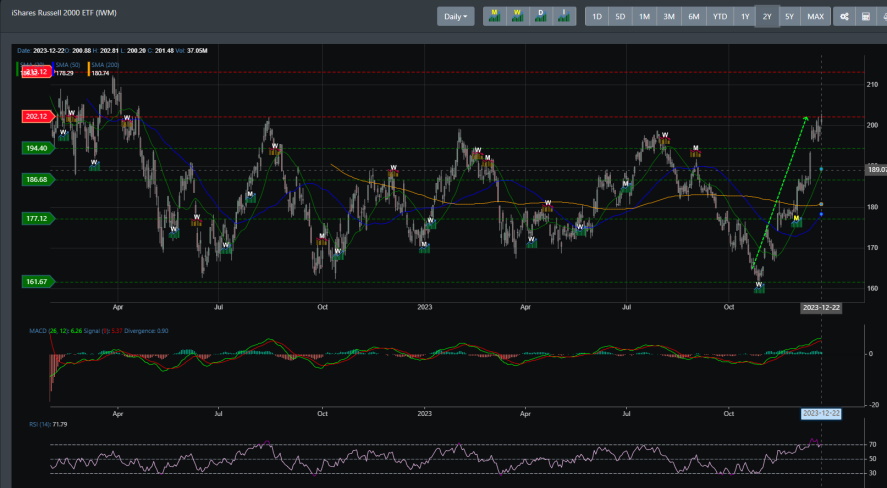
Task: Click the W signal marker at the 161.67 low
Action: (x=759, y=287)
